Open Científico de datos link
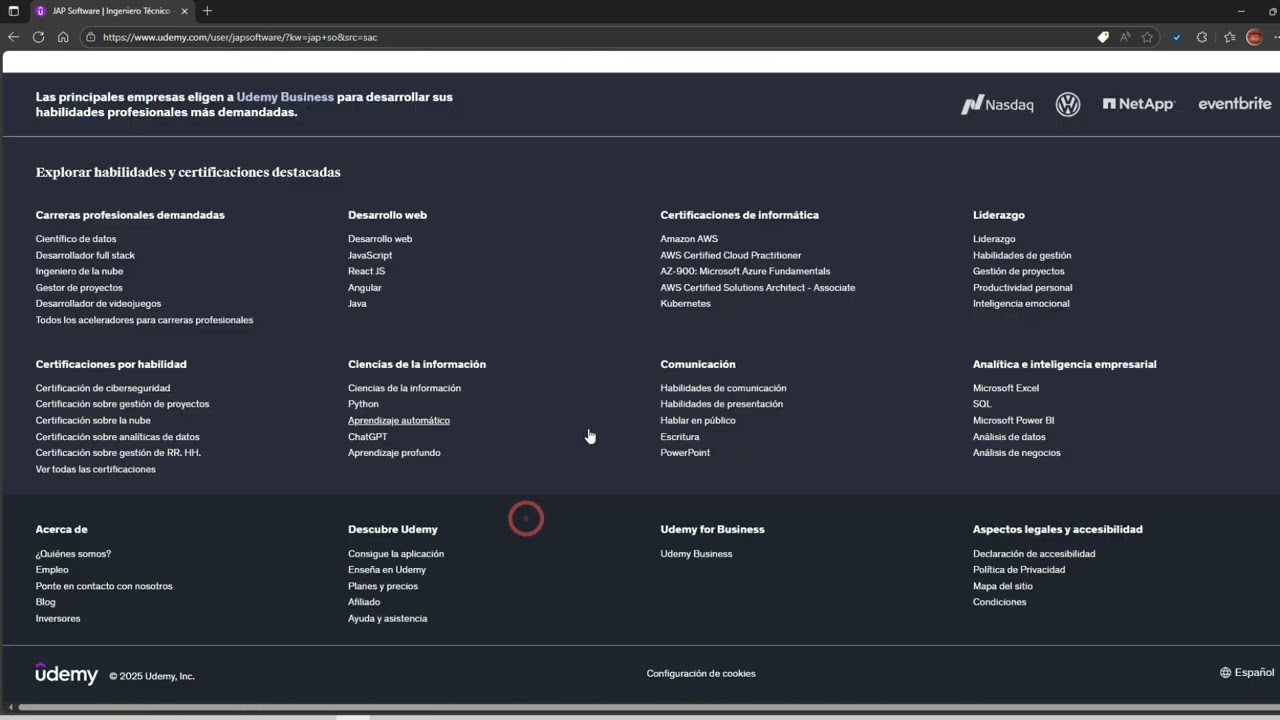The image size is (1280, 720). pyautogui.click(x=76, y=239)
